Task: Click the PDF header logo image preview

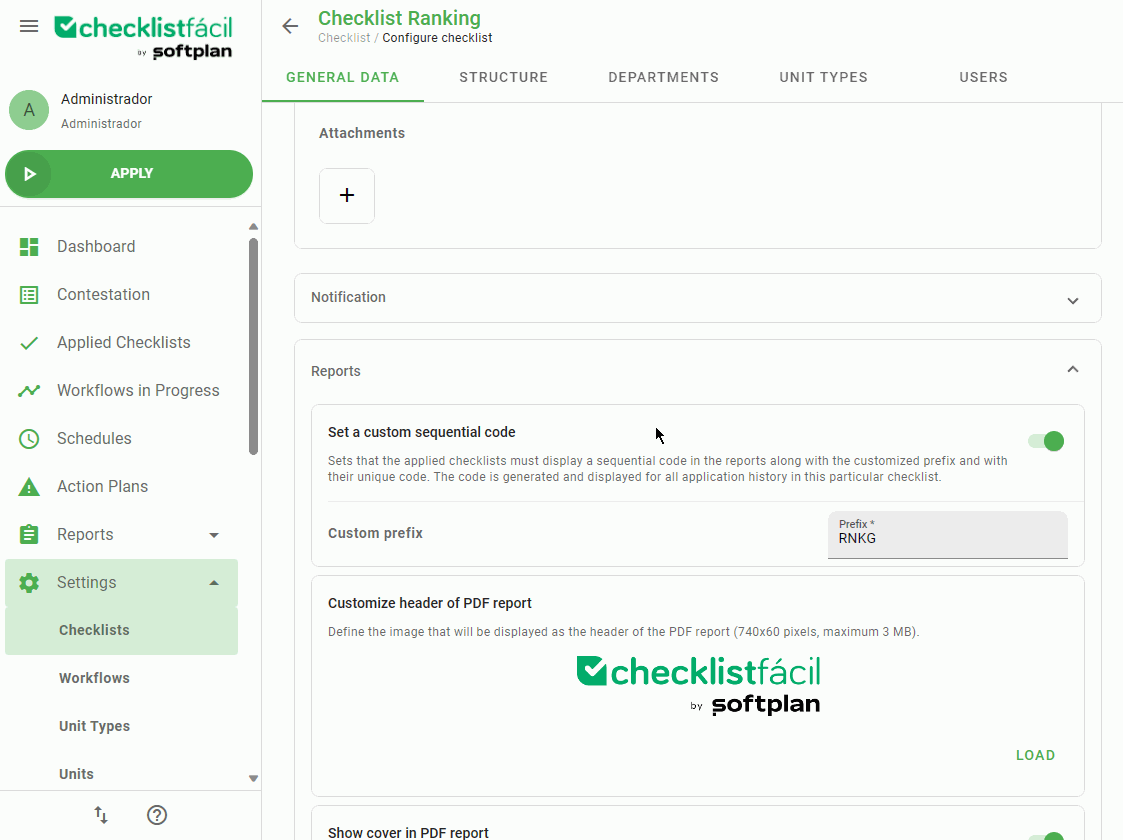Action: coord(698,685)
